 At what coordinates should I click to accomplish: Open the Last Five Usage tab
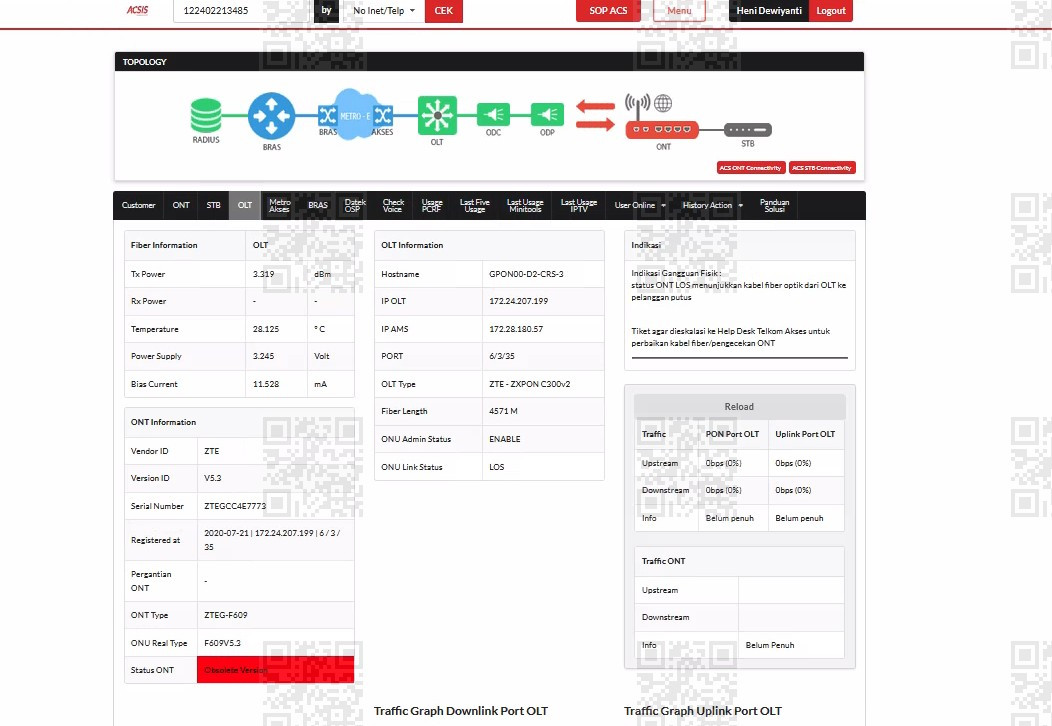coord(474,205)
